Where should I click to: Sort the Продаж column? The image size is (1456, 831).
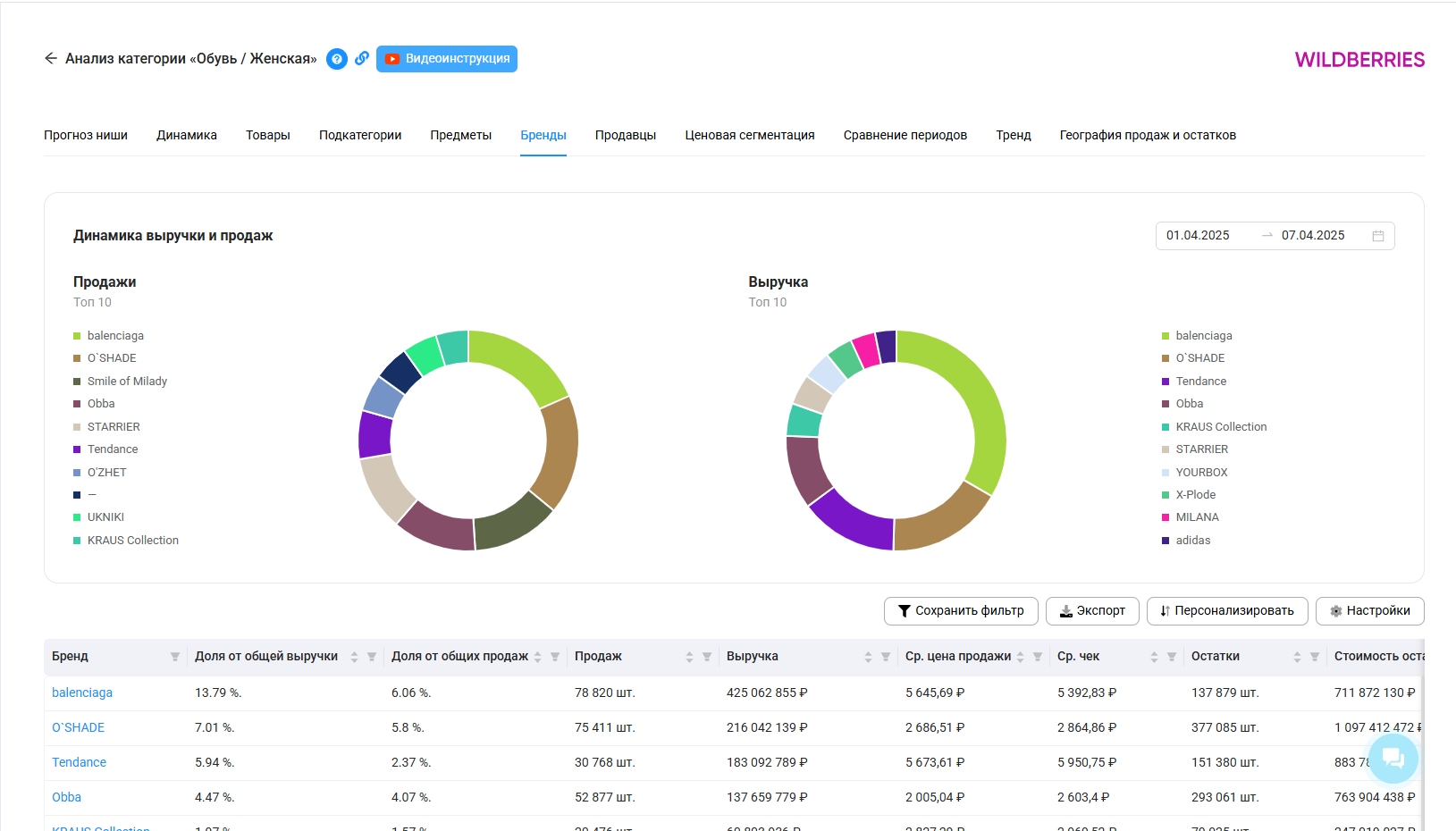click(x=690, y=657)
